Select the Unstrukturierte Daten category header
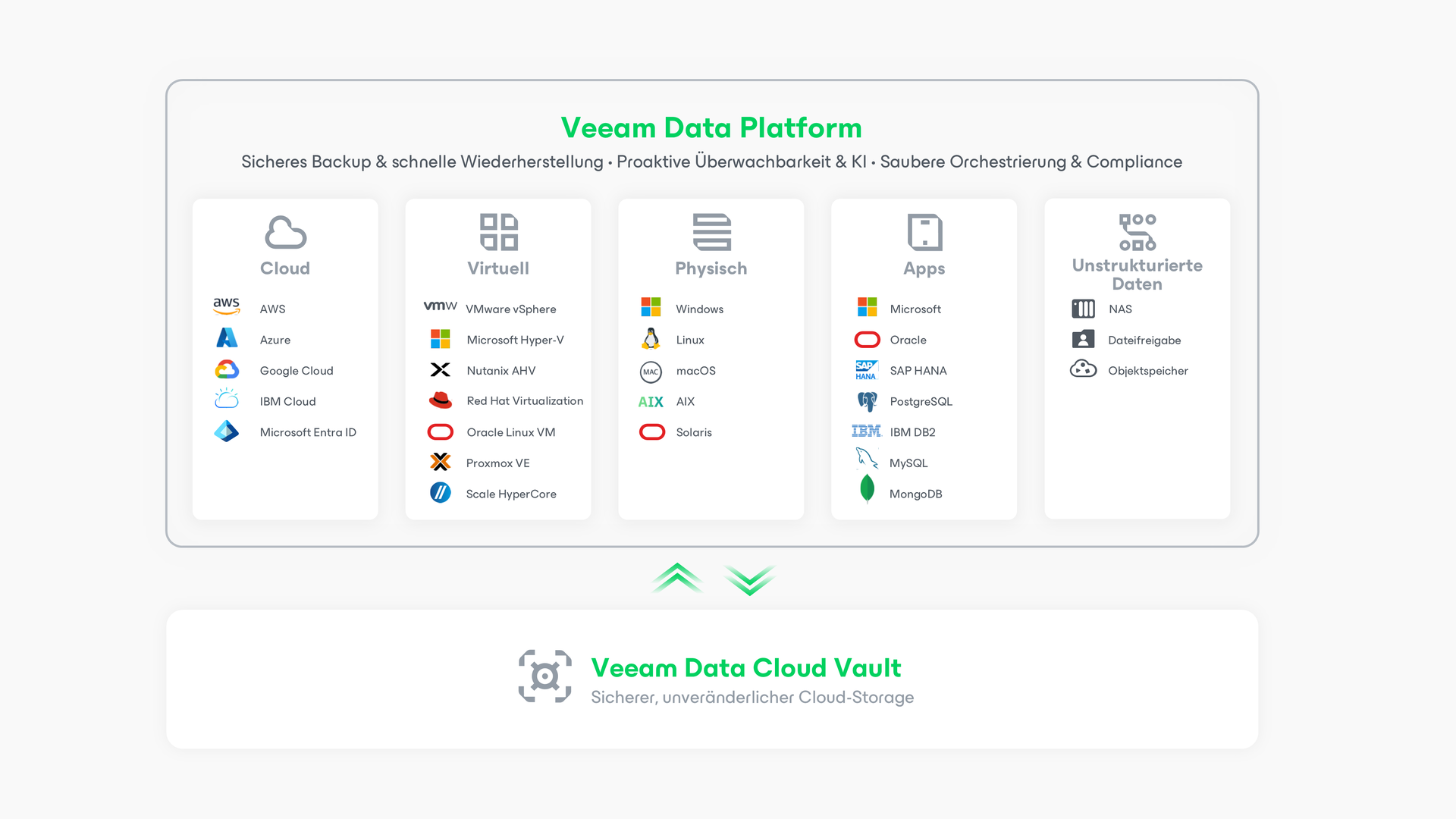 tap(1137, 274)
